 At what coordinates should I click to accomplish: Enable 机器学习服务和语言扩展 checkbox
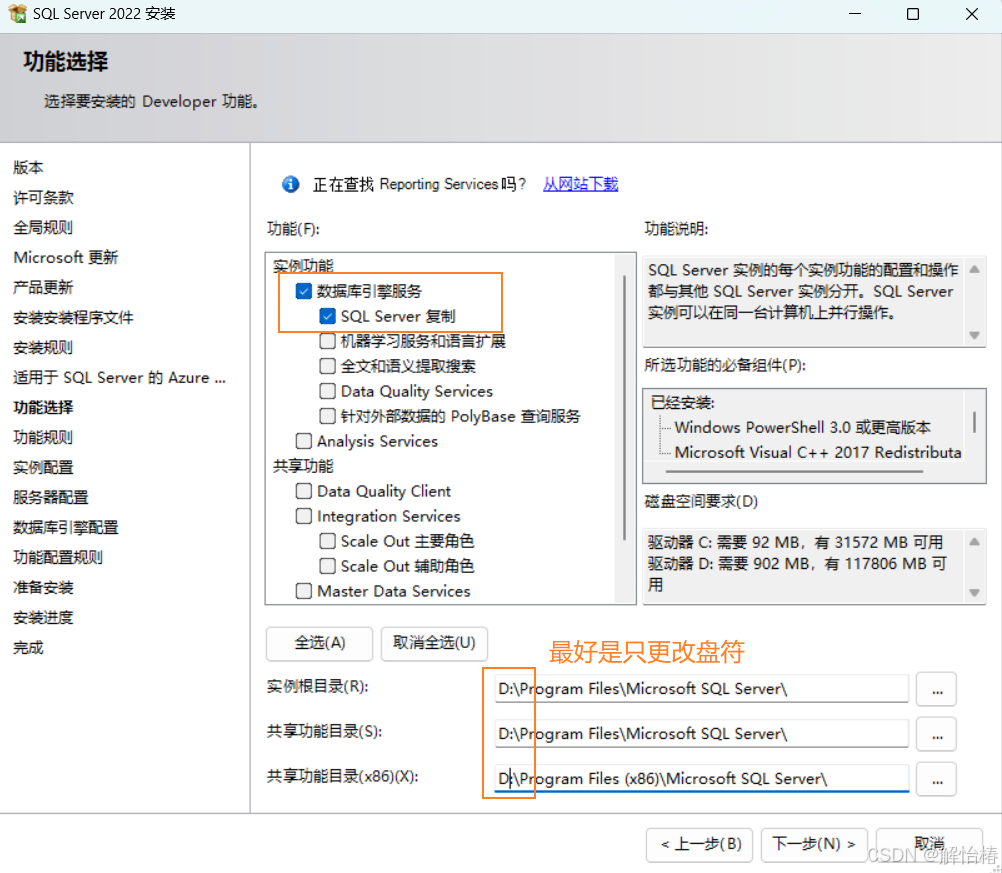coord(327,341)
